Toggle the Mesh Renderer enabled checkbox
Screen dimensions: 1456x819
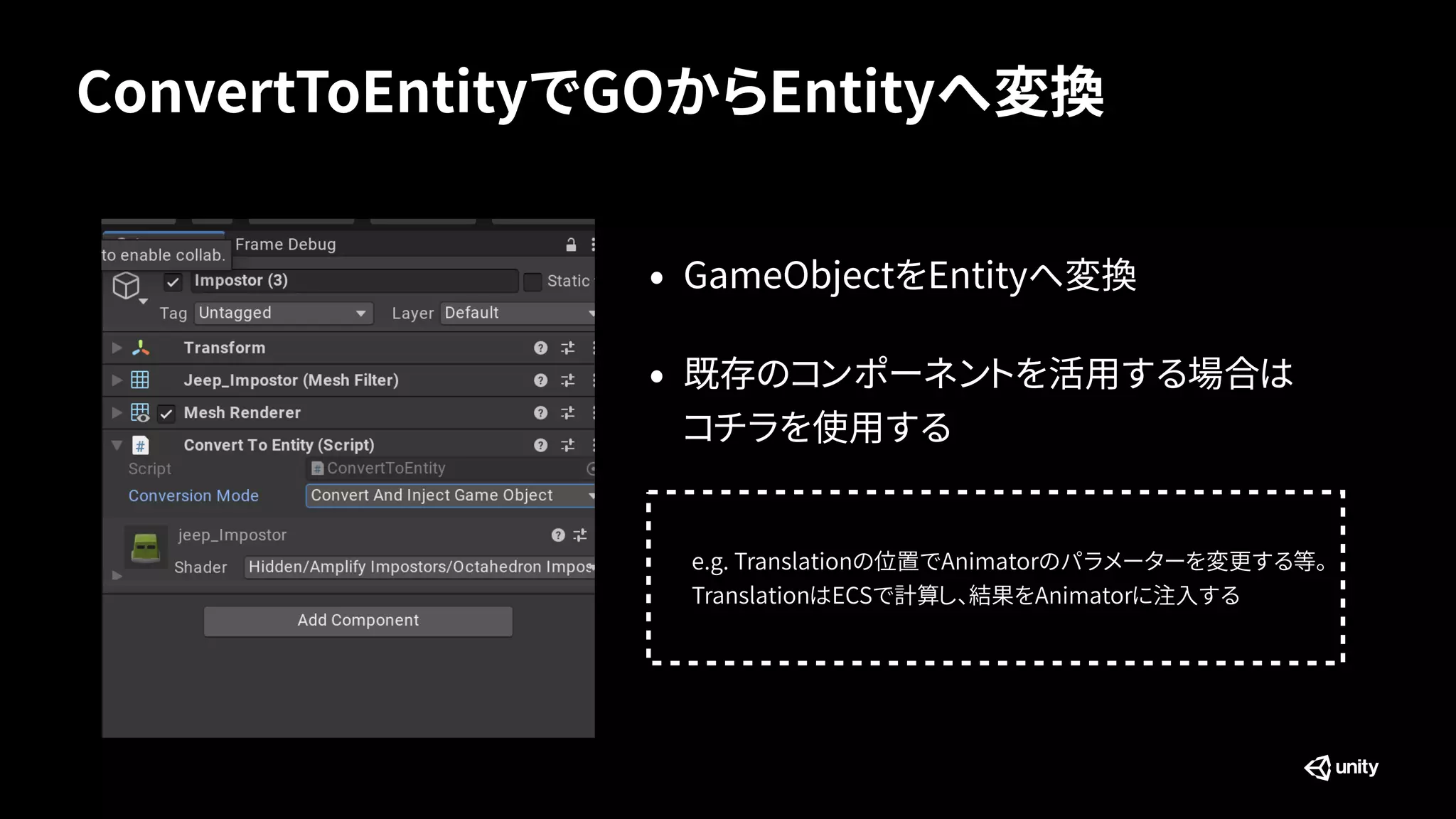click(x=166, y=414)
